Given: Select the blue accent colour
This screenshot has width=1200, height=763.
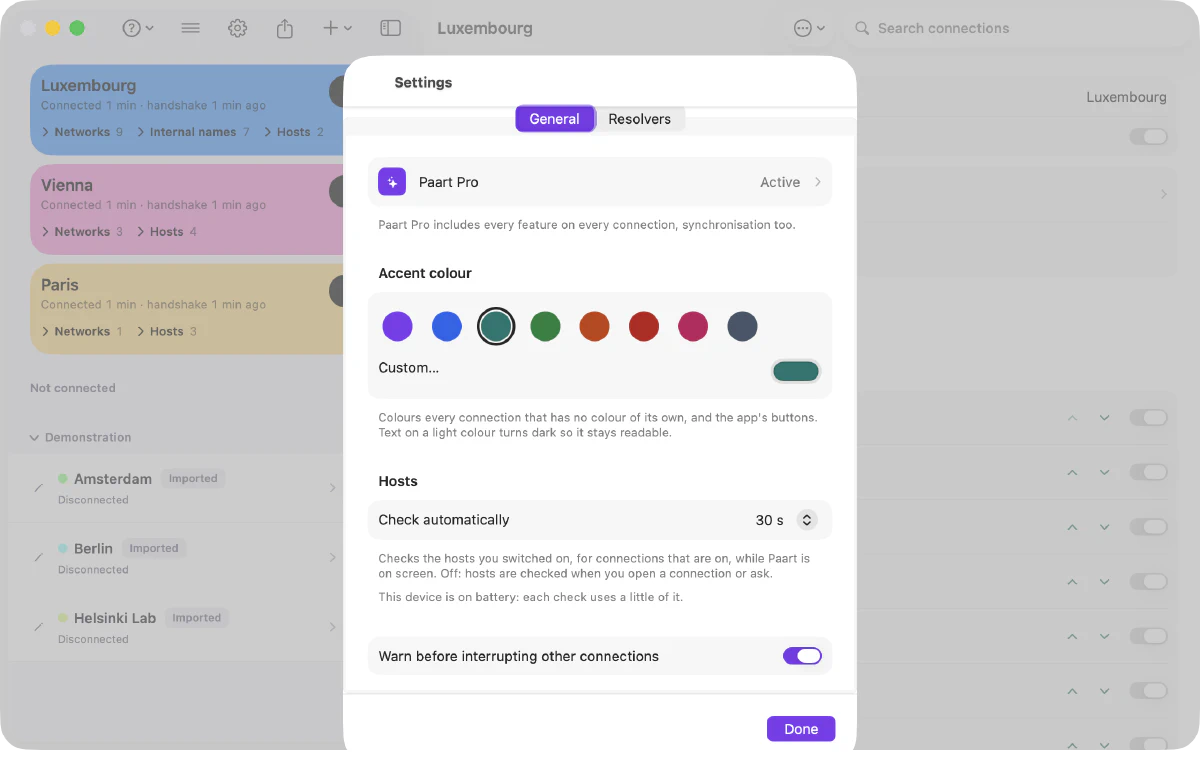Looking at the screenshot, I should tap(447, 326).
